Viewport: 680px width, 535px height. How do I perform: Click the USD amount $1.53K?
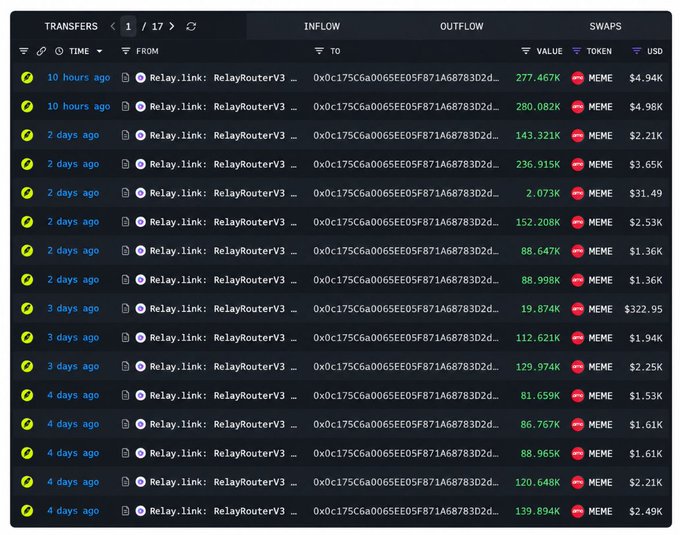[x=646, y=396]
